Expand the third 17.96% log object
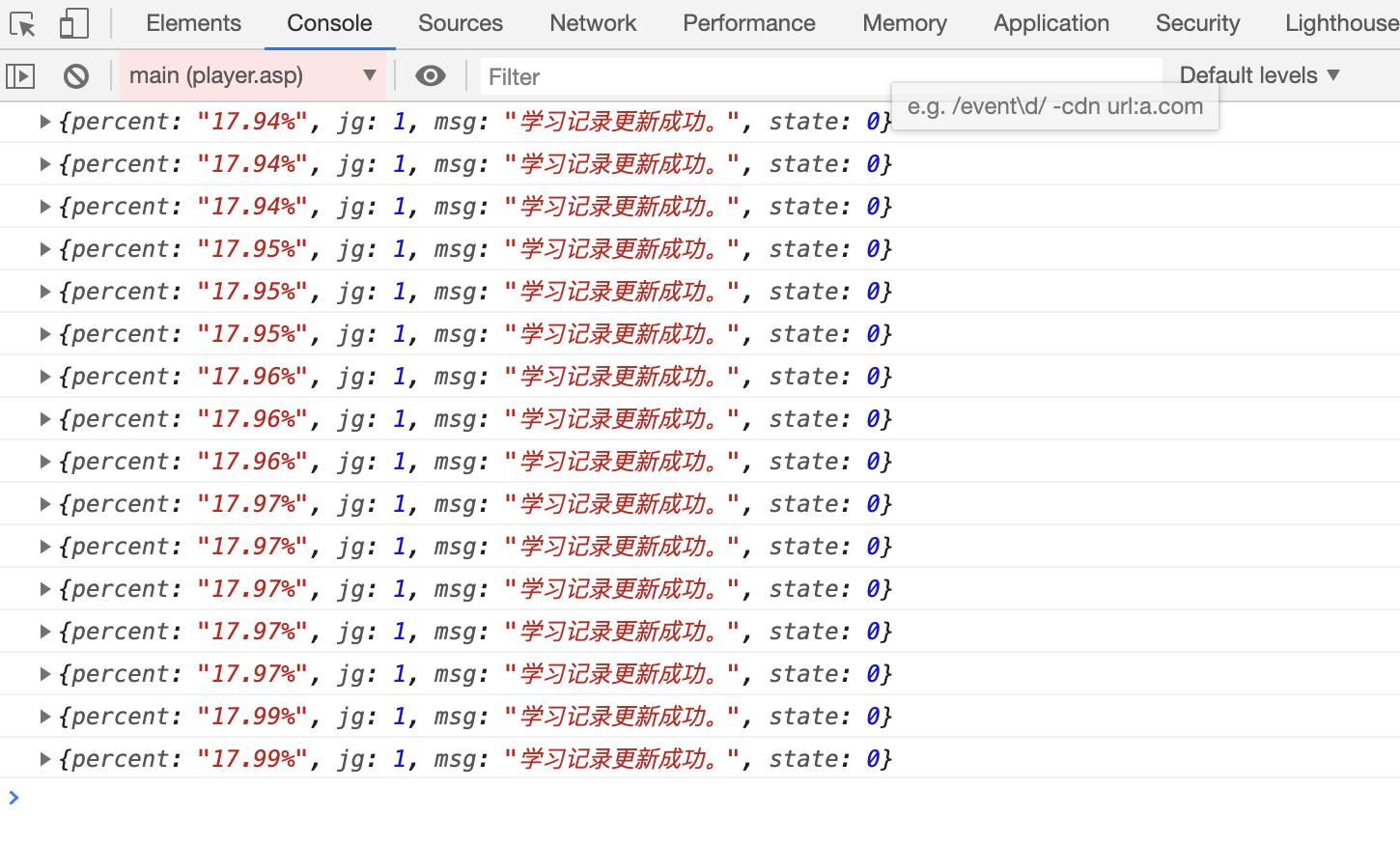 click(44, 462)
